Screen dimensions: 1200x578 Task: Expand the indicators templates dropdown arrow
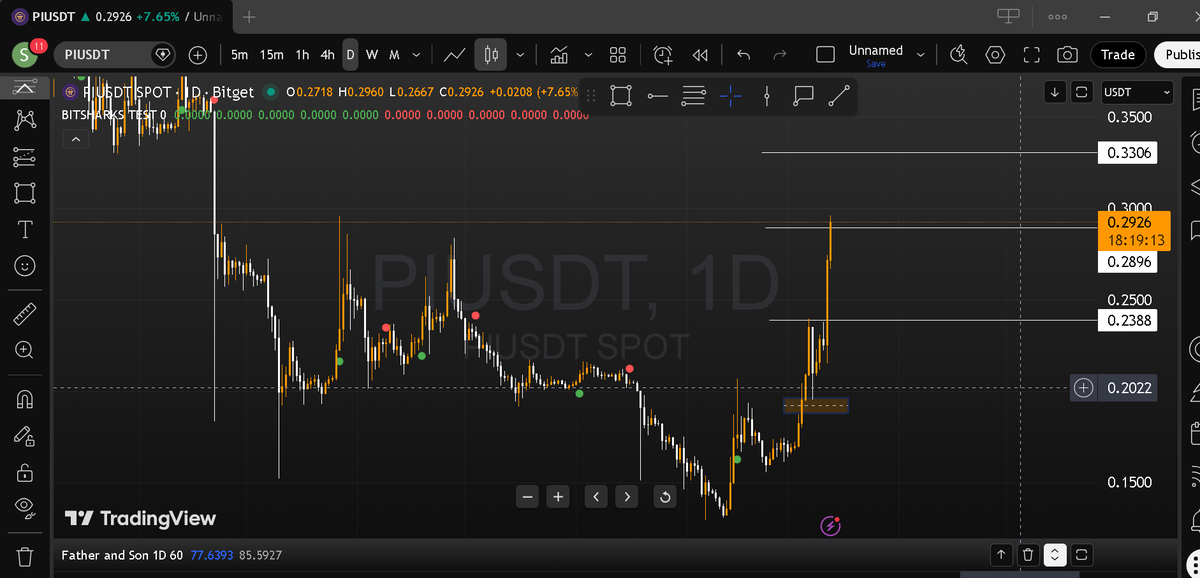coord(588,55)
